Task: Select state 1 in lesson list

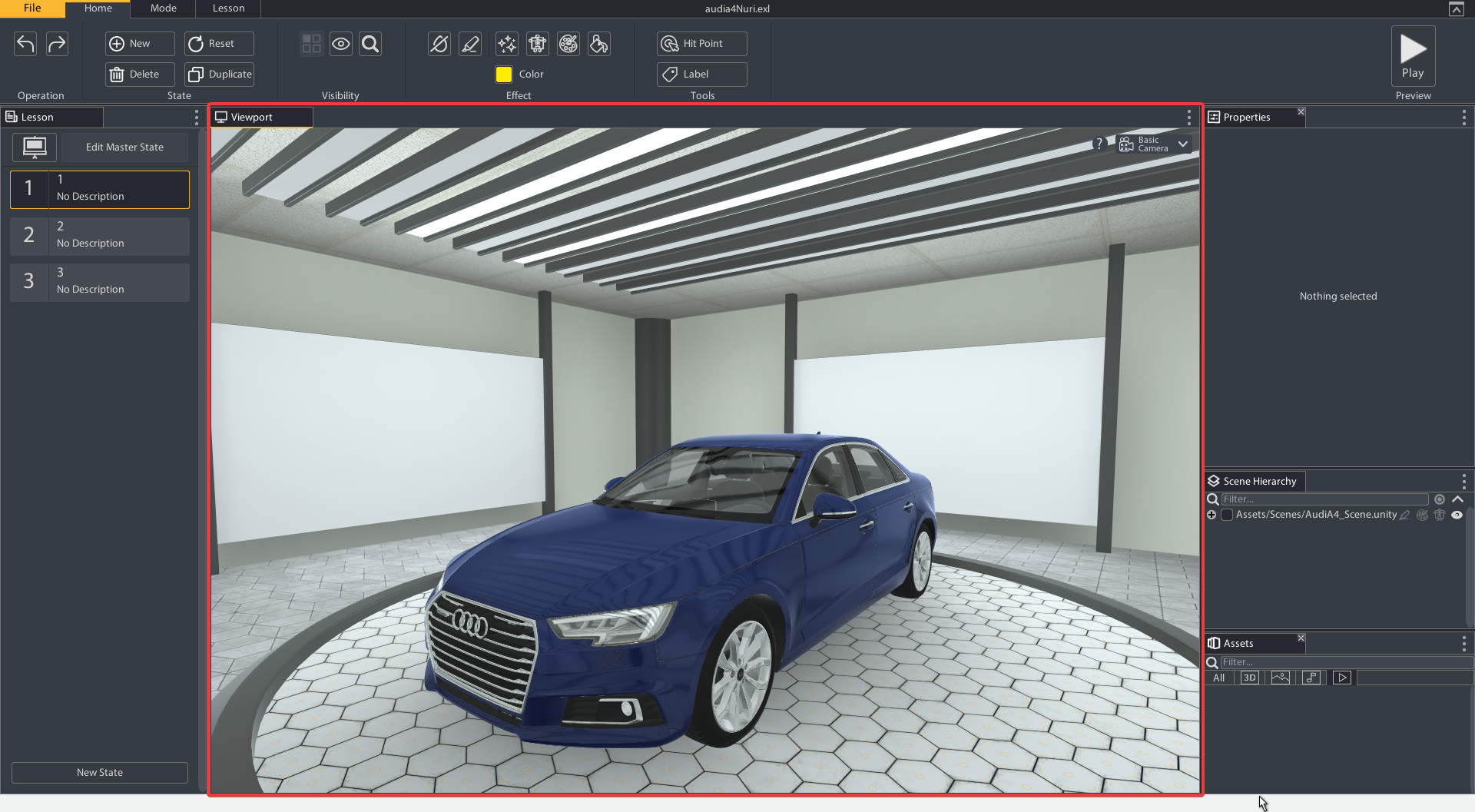Action: pos(100,189)
